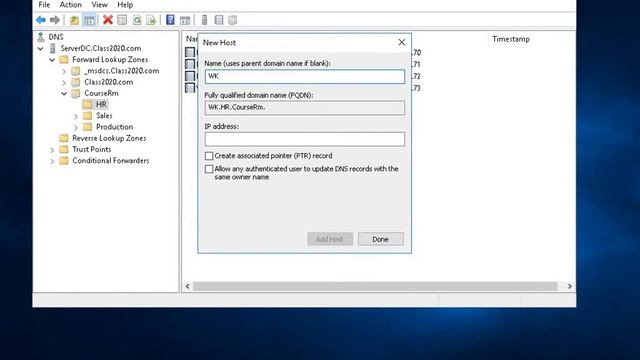
Task: Click the last toolbar icon (New Zone)
Action: [233, 20]
